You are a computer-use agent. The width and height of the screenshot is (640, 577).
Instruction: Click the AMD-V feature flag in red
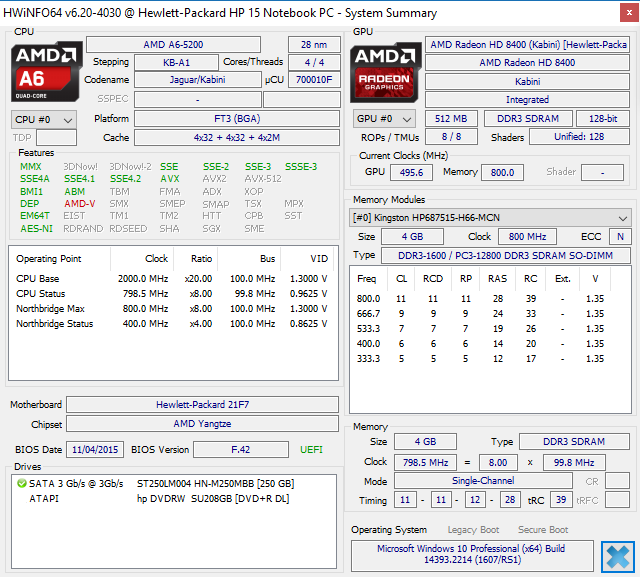[80, 204]
